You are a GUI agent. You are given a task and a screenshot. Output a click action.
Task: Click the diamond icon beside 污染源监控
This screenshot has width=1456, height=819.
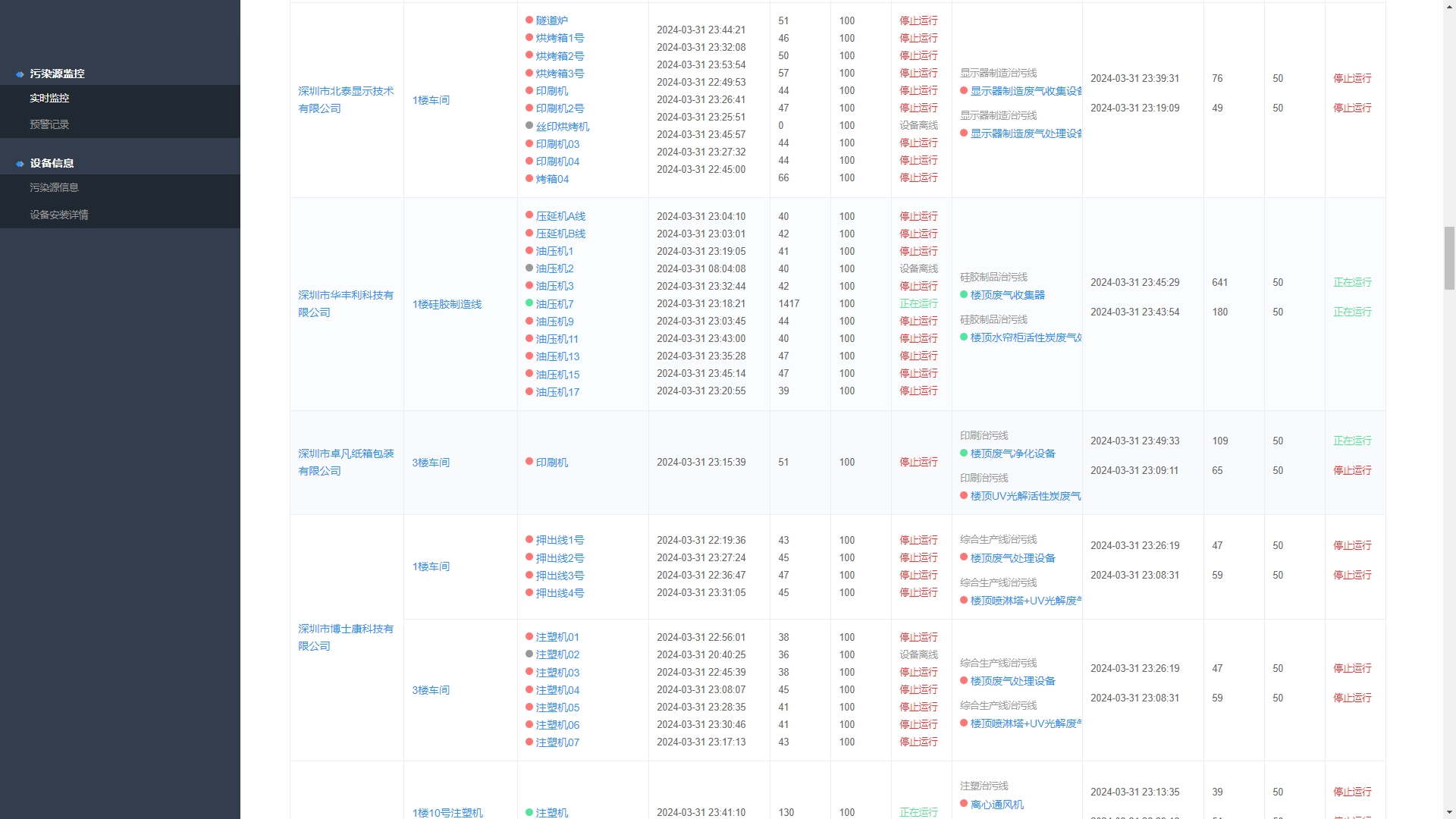point(20,74)
